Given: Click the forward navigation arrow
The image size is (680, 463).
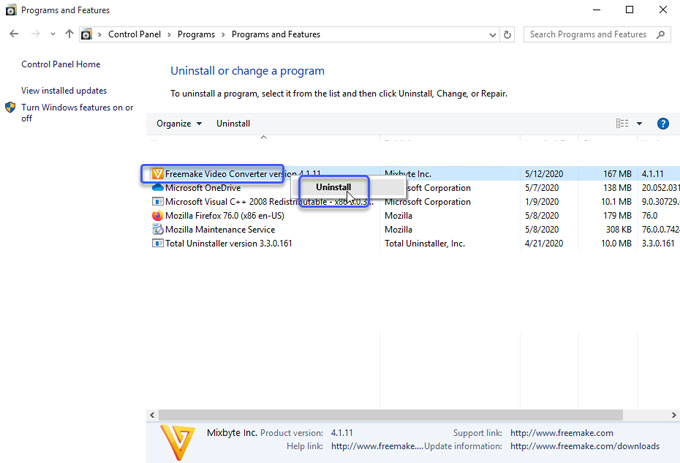Looking at the screenshot, I should tap(36, 34).
